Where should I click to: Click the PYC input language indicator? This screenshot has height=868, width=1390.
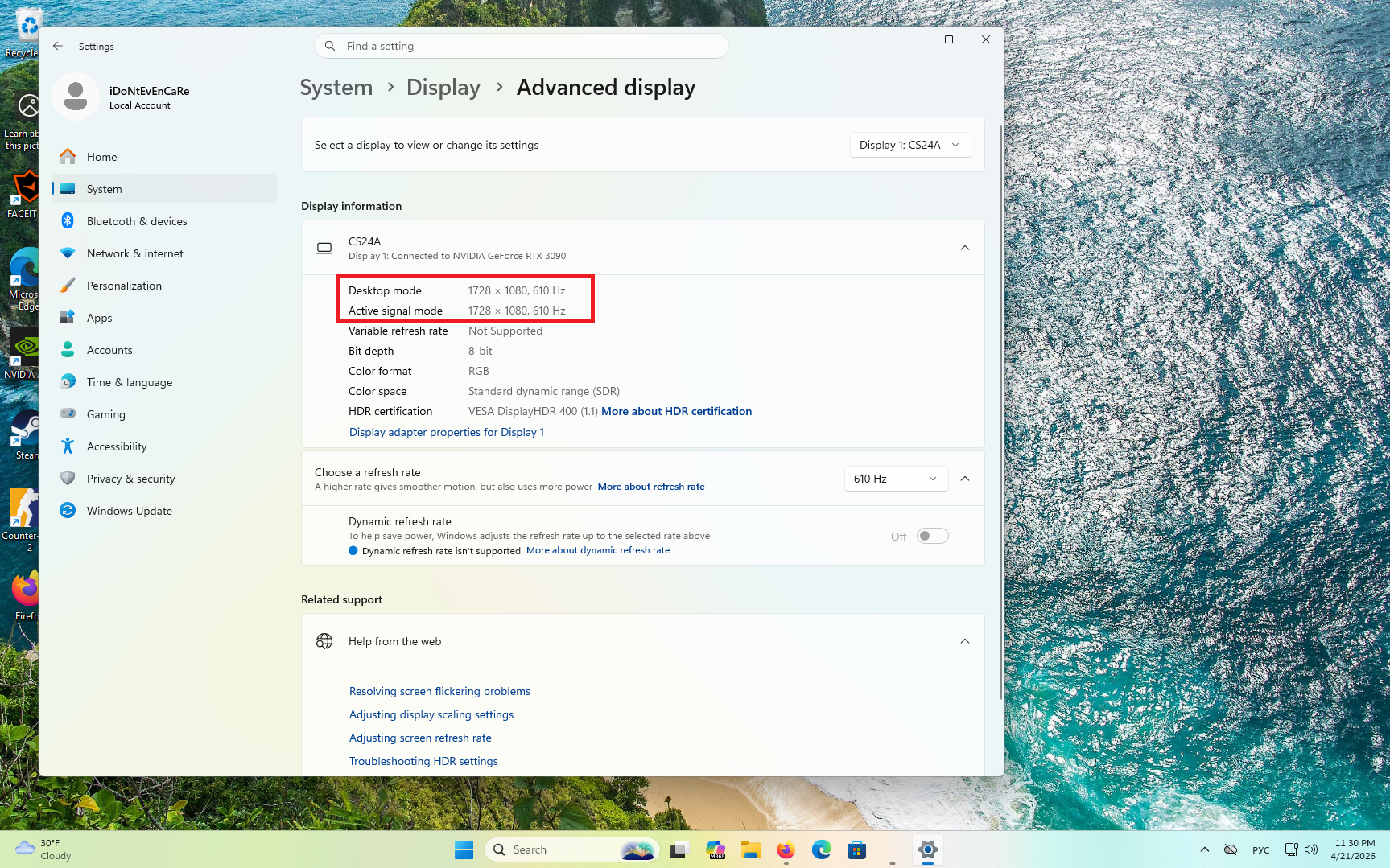pos(1261,849)
